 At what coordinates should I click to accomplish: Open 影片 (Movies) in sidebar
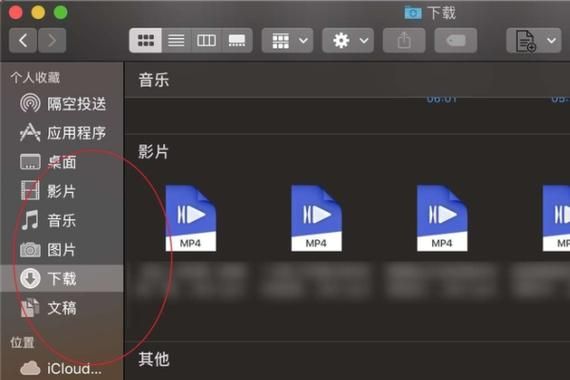pyautogui.click(x=63, y=191)
